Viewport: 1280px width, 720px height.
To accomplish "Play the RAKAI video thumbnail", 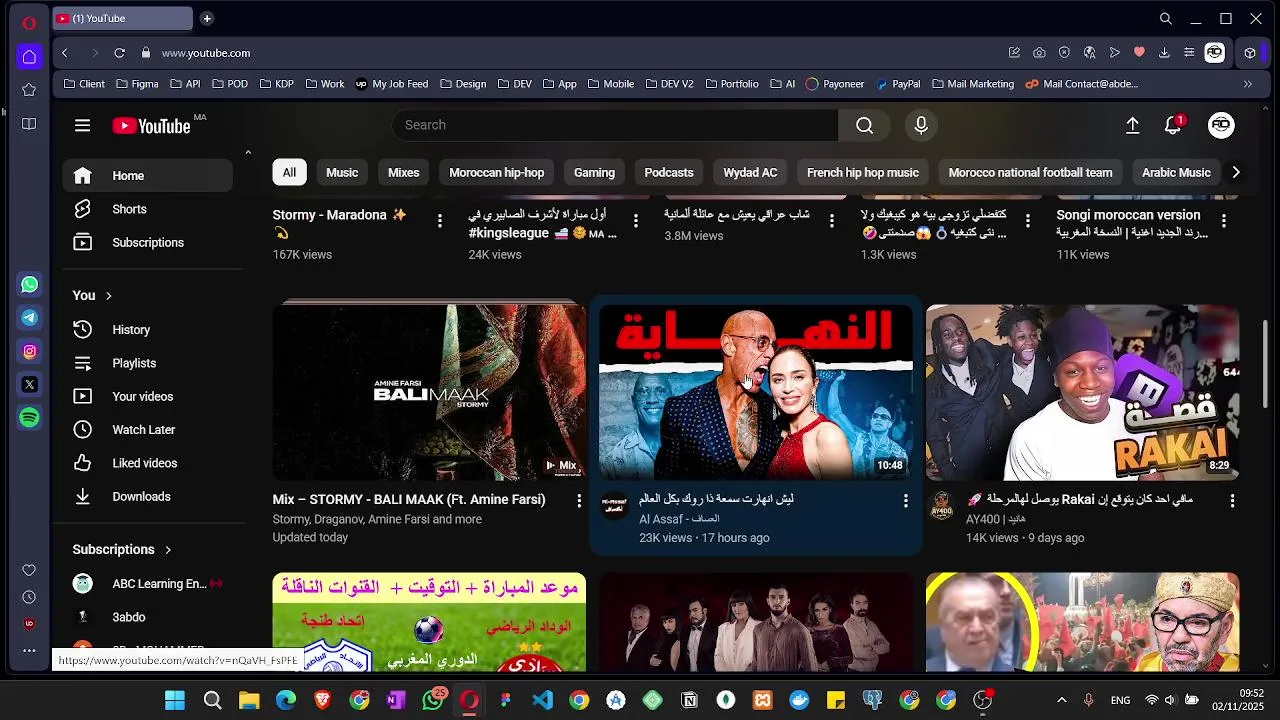I will click(1082, 392).
